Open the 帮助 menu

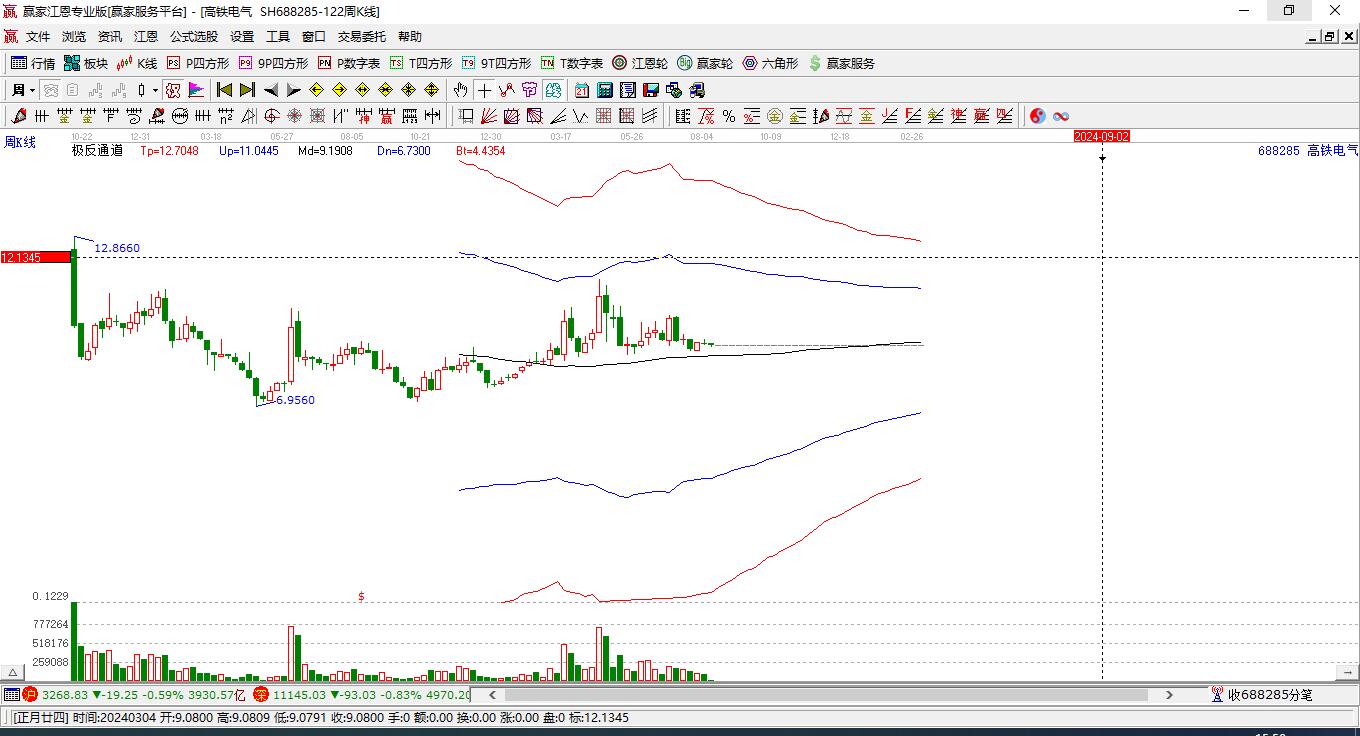coord(410,37)
